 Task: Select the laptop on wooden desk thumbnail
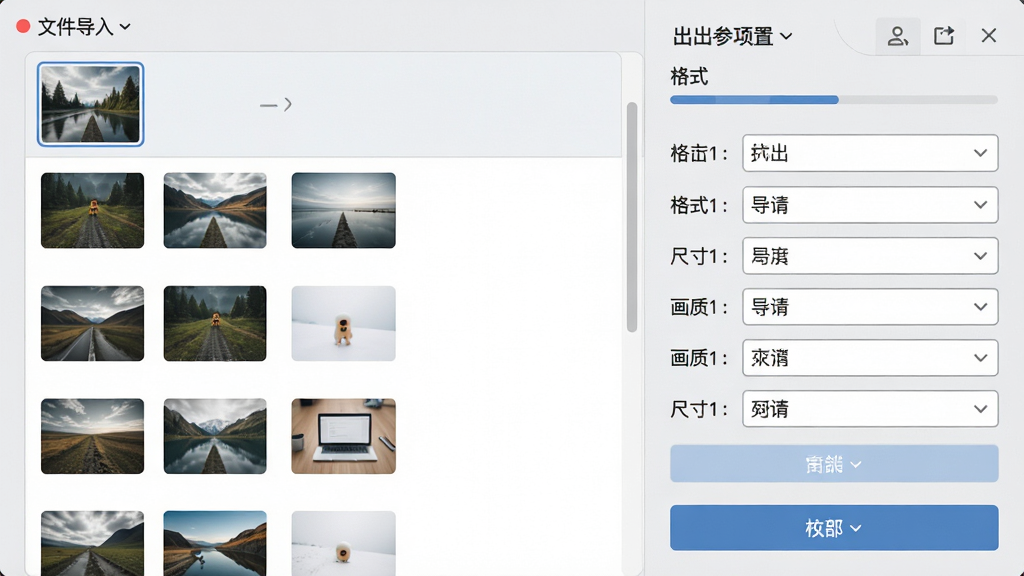[x=344, y=436]
